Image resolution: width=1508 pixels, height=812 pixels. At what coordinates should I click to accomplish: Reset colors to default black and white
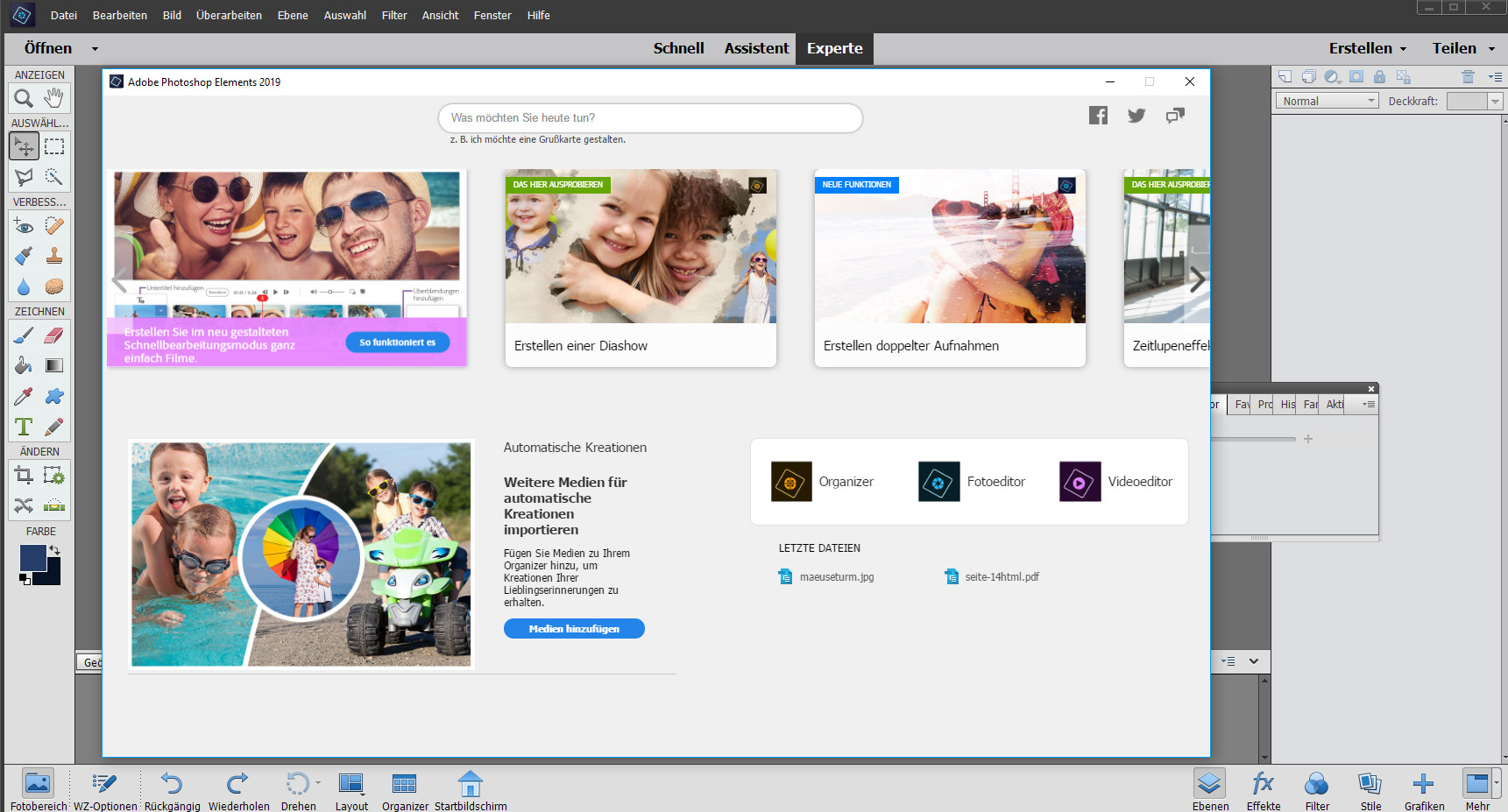(x=25, y=580)
